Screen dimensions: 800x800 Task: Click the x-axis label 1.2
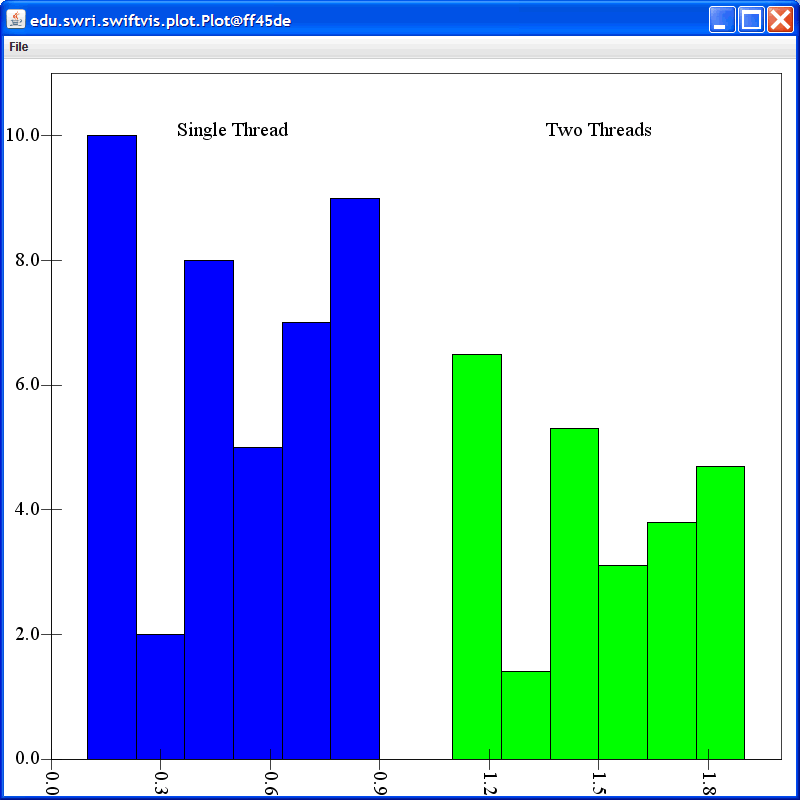489,784
